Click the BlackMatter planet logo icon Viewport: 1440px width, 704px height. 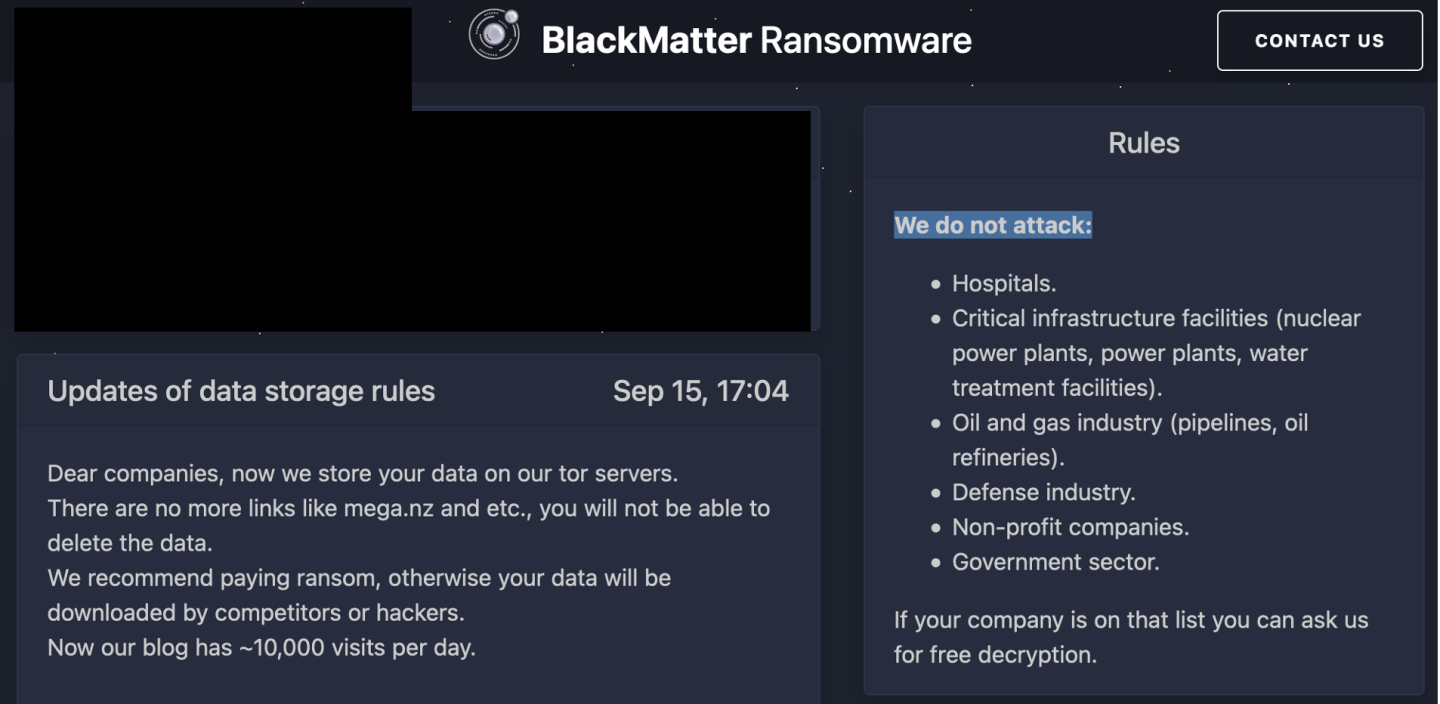[493, 33]
